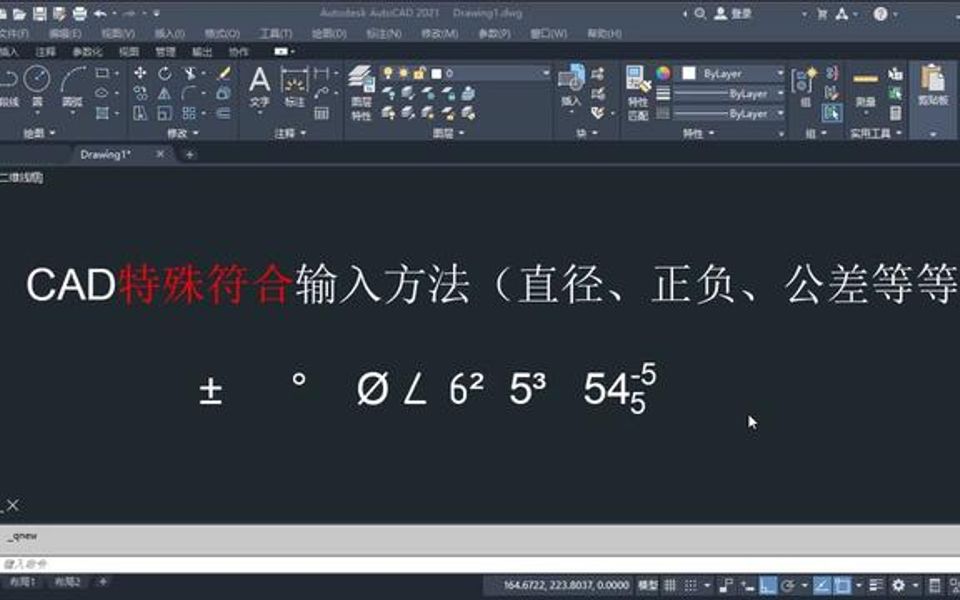Screen dimensions: 960x600
Task: Open the multiline Text tool
Action: pos(257,78)
